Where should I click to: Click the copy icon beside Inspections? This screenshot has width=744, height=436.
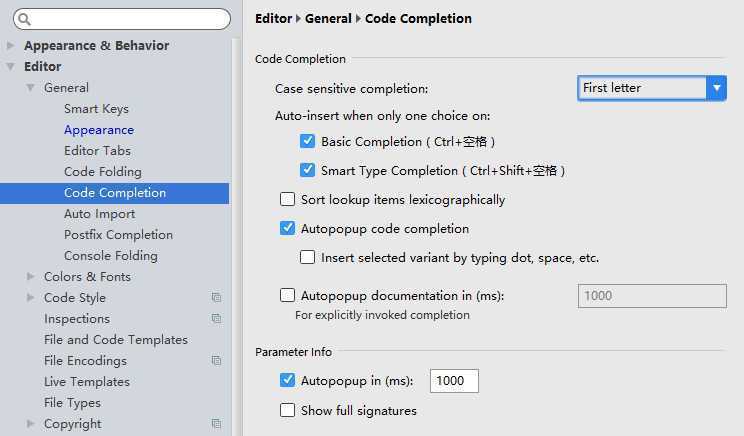(216, 318)
